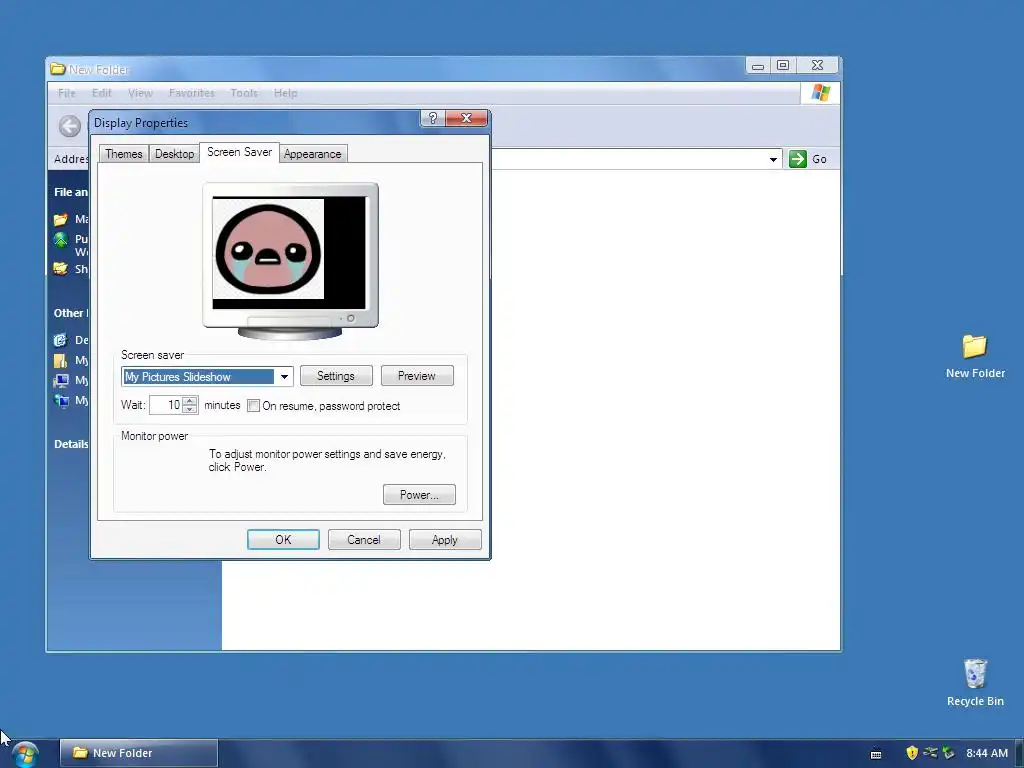Open the Edit menu in New Folder window
Screen dimensions: 1024x768
click(101, 93)
